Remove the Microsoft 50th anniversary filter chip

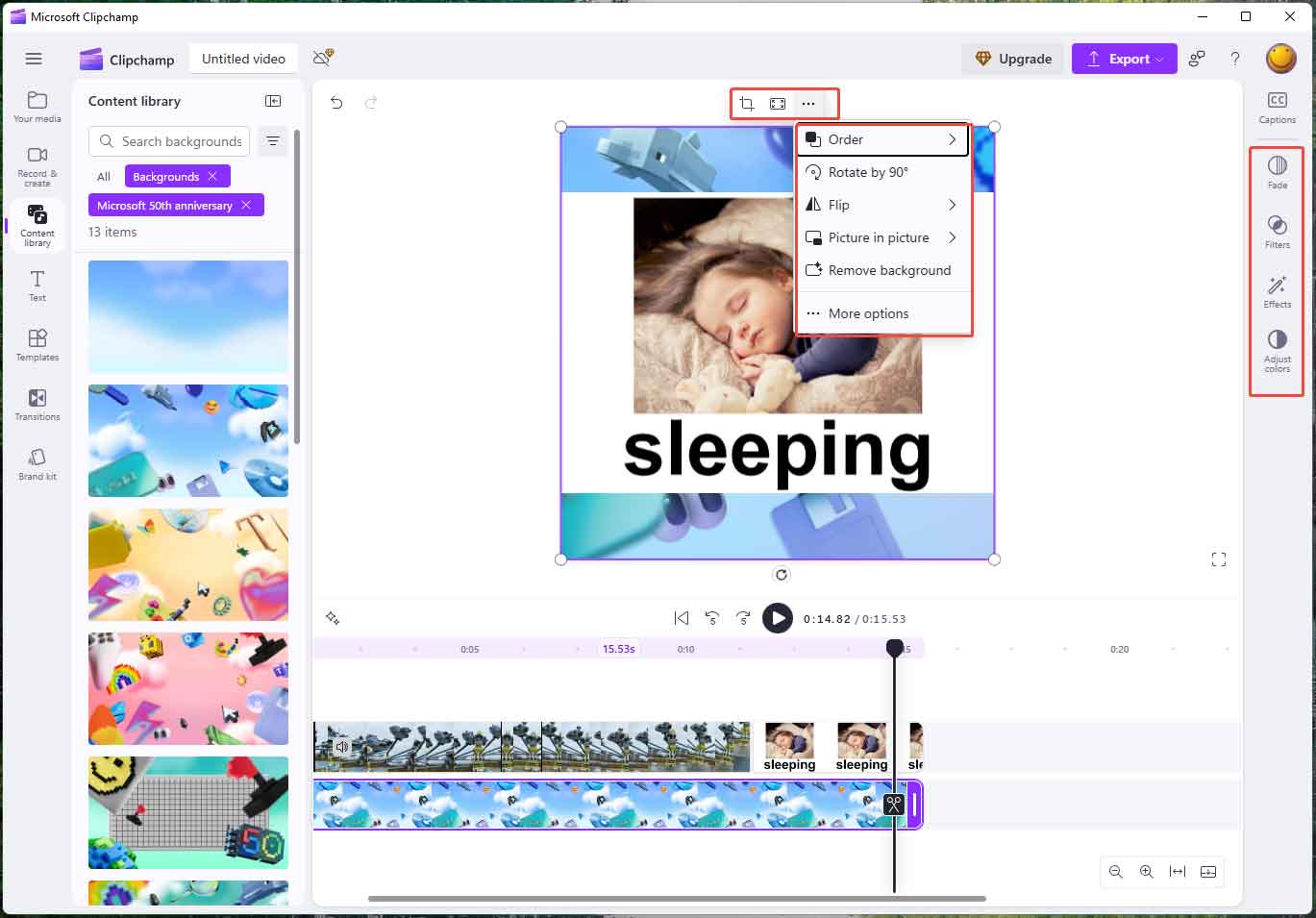(246, 205)
